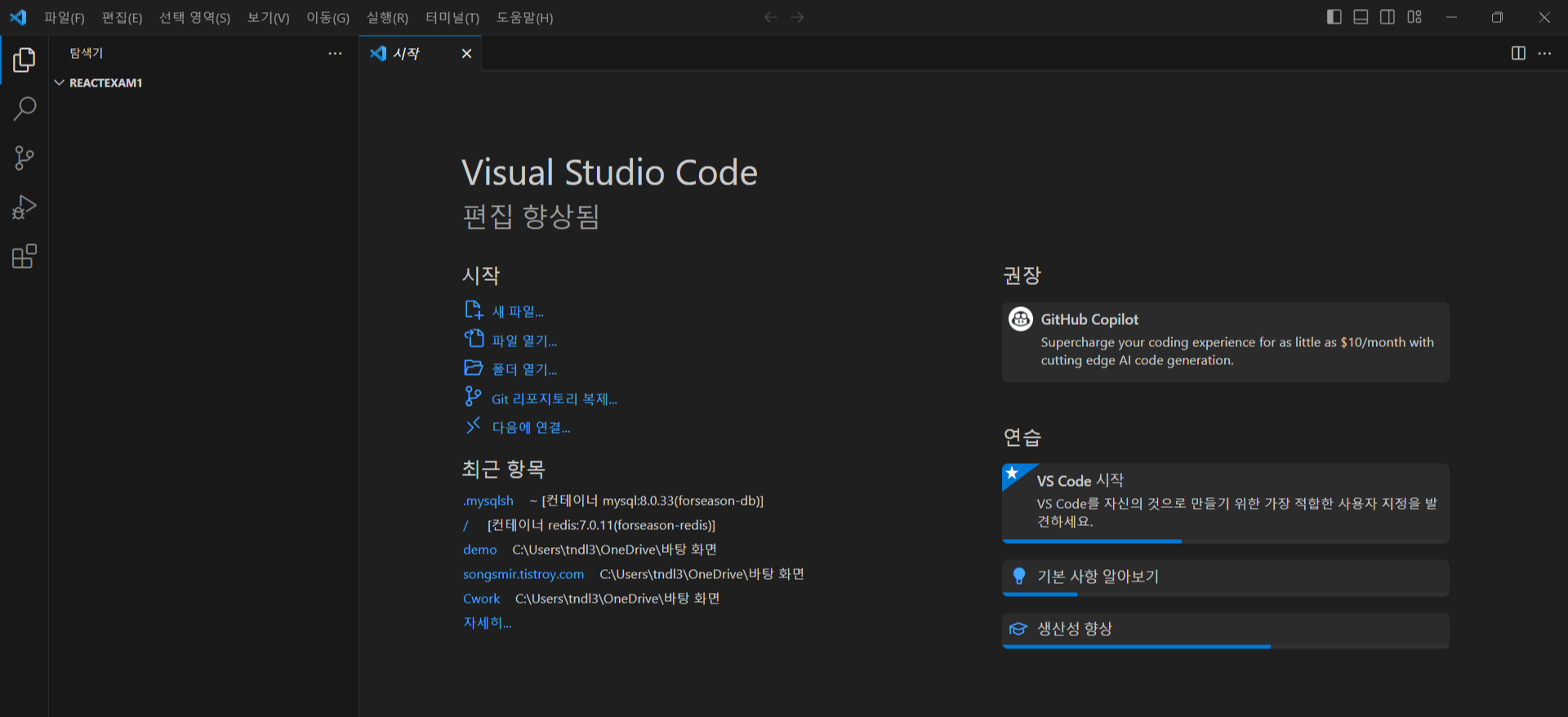
Task: Open the 파일(F) menu
Action: click(x=65, y=18)
